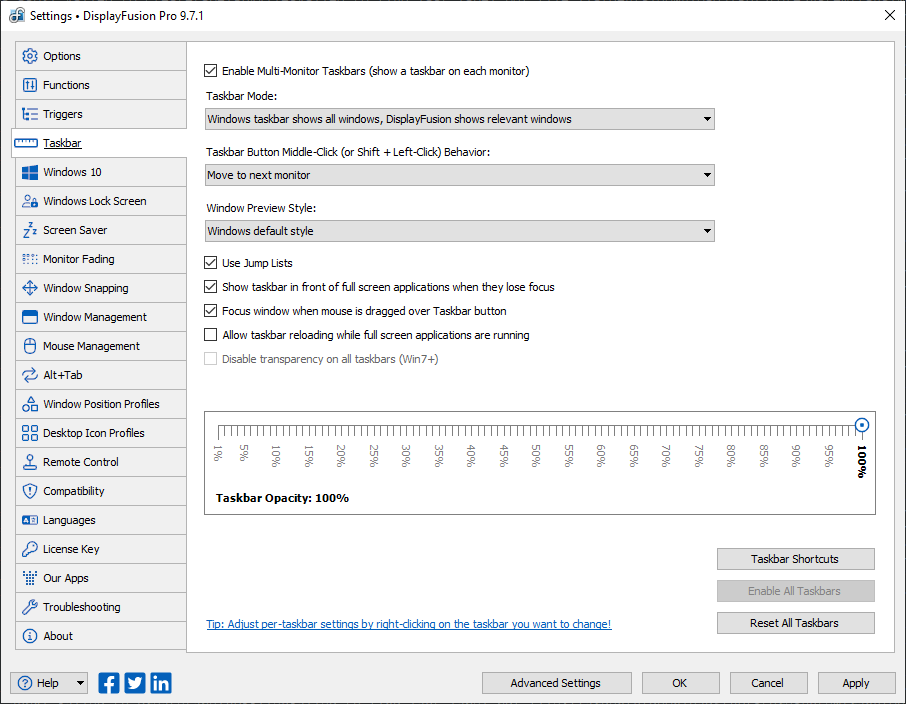Click the Facebook icon in bottom bar
The image size is (906, 704).
pos(109,683)
